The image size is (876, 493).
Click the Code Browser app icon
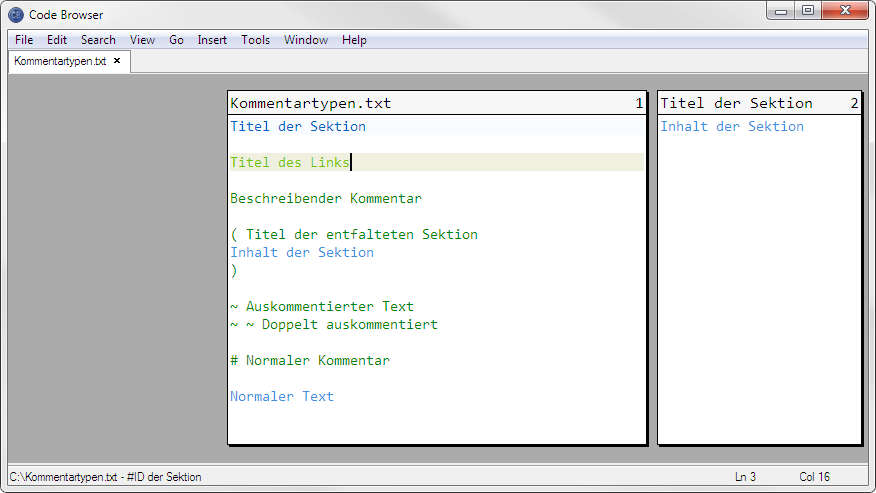point(16,15)
